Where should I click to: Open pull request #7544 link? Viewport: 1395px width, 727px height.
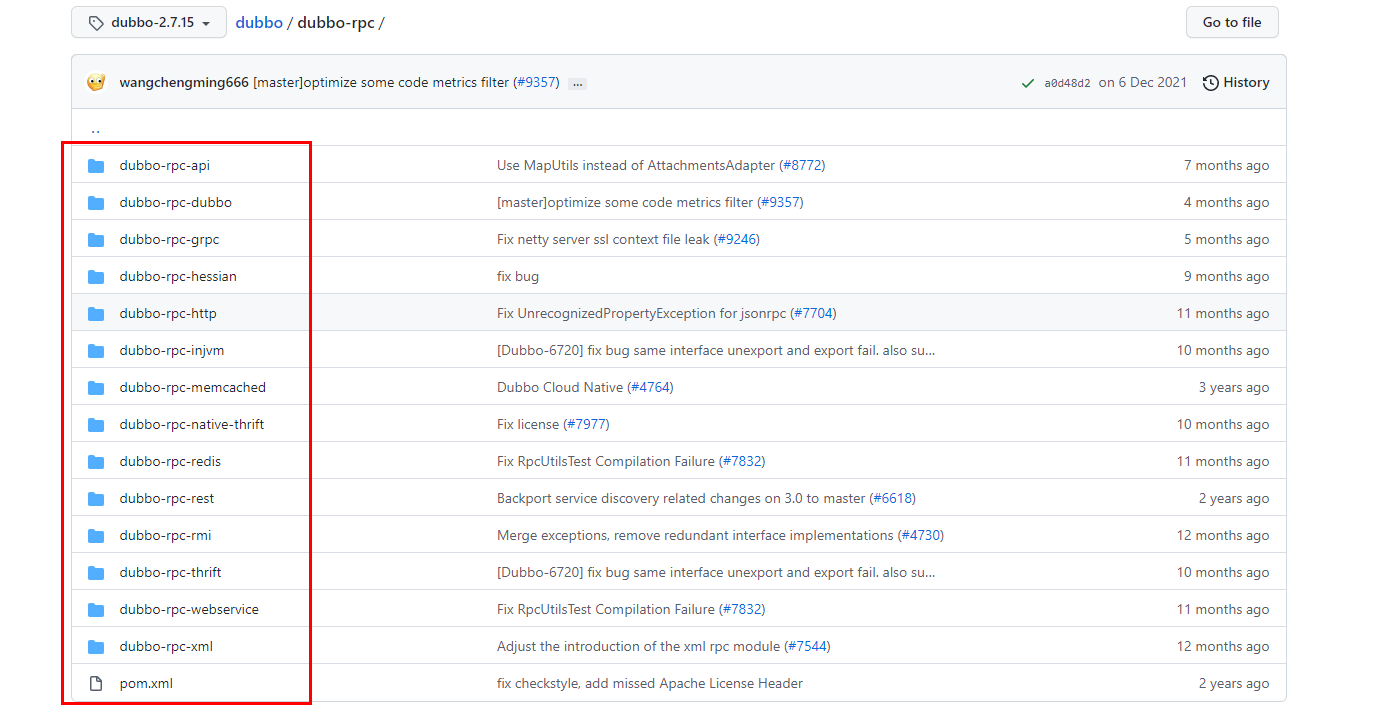point(807,646)
